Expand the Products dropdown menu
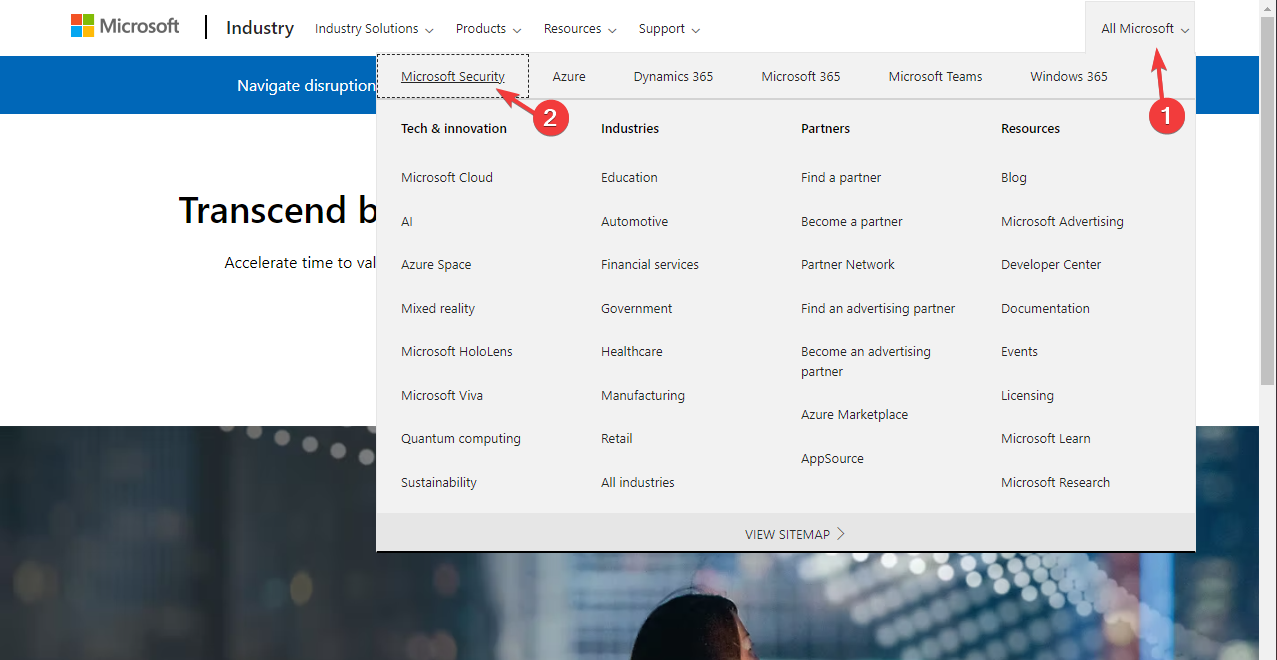This screenshot has width=1277, height=660. pyautogui.click(x=488, y=29)
